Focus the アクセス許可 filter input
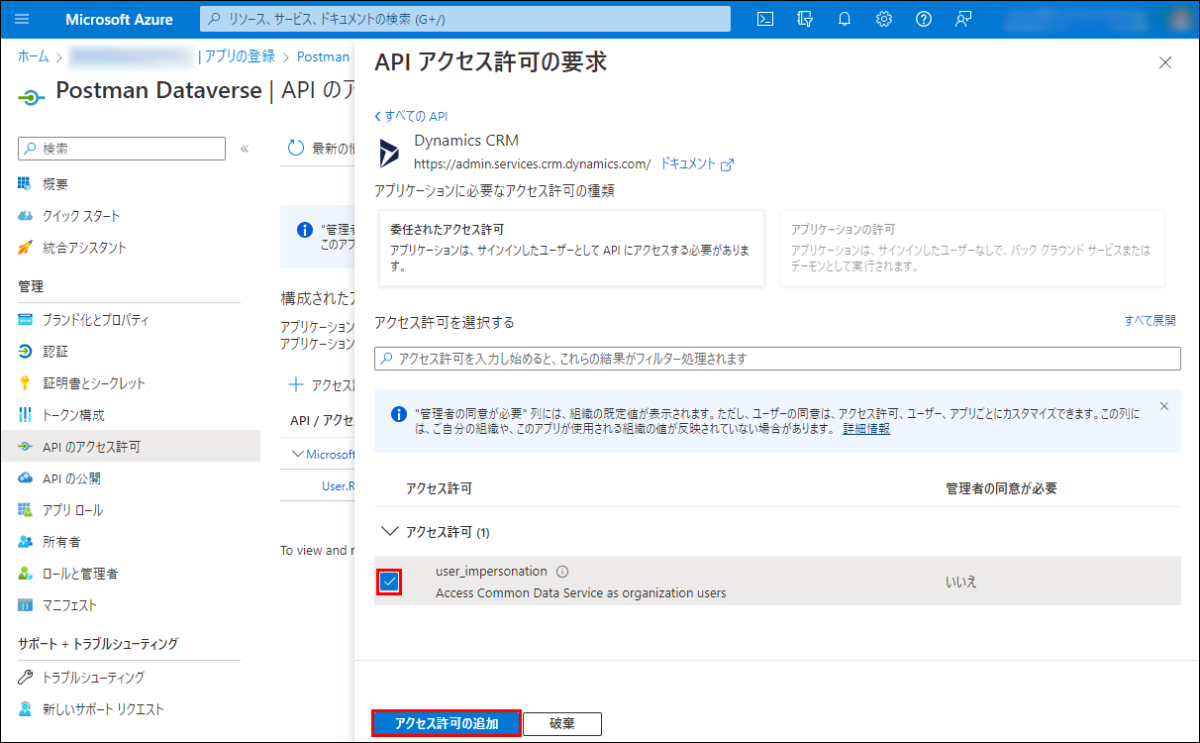 click(x=777, y=358)
